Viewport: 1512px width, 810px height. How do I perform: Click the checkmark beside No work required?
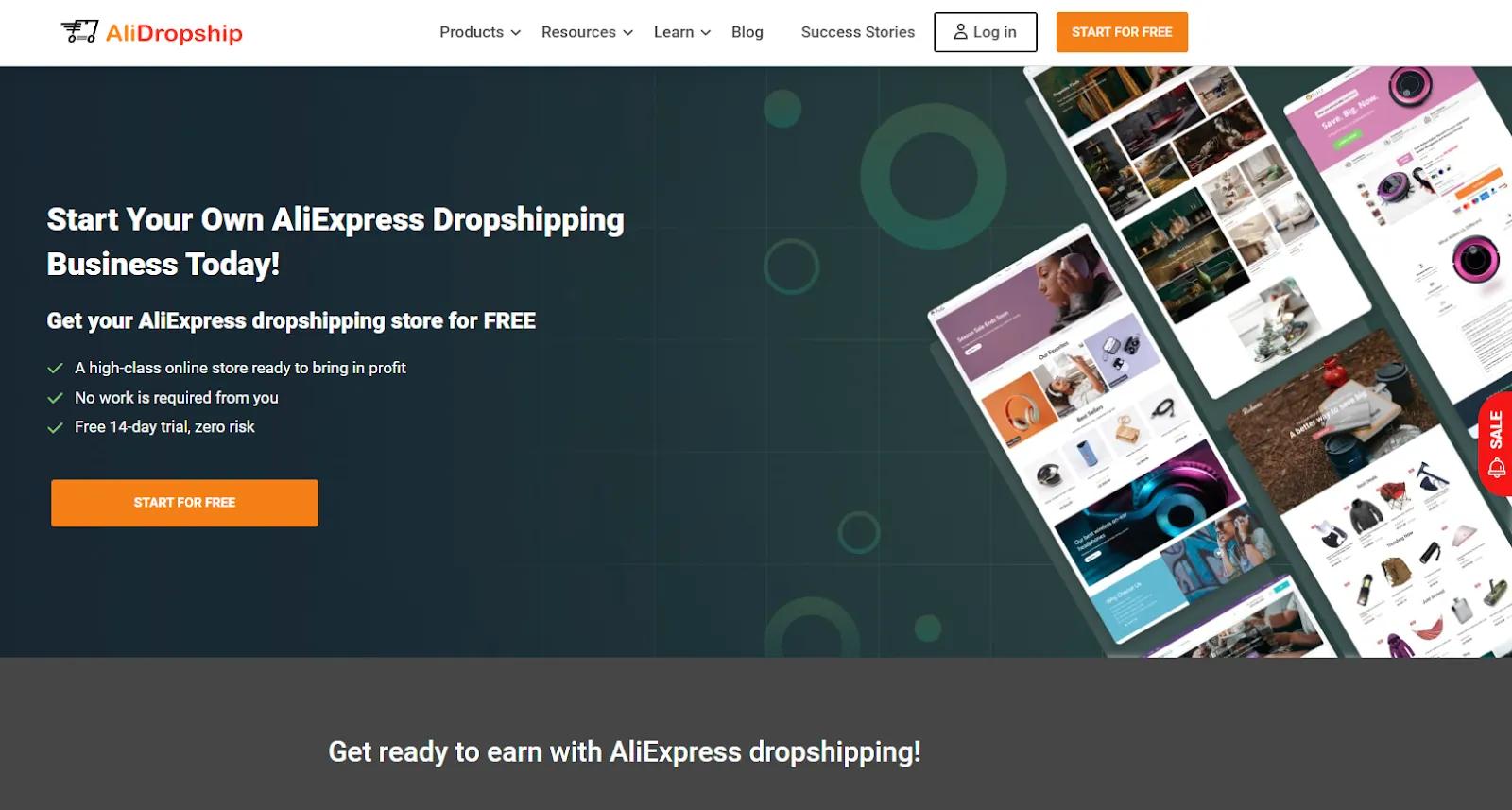(55, 398)
